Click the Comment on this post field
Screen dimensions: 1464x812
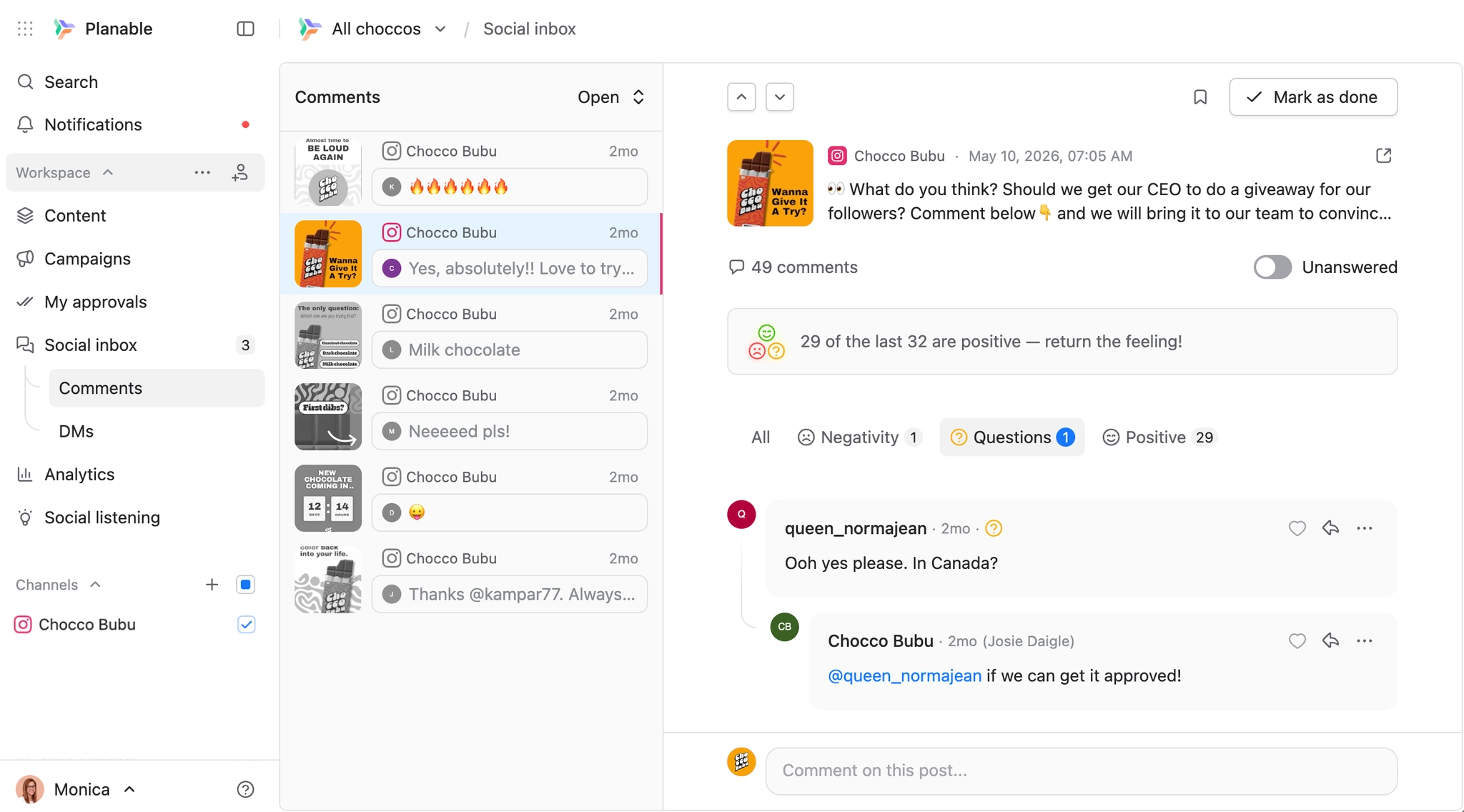1082,771
